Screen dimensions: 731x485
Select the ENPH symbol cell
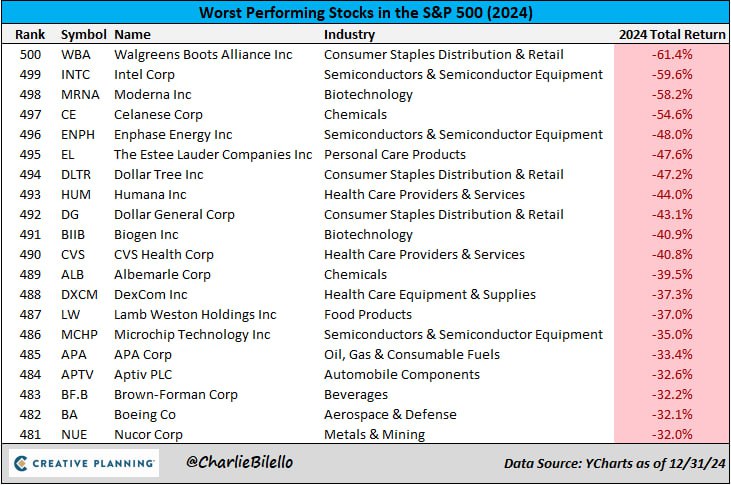pyautogui.click(x=78, y=135)
